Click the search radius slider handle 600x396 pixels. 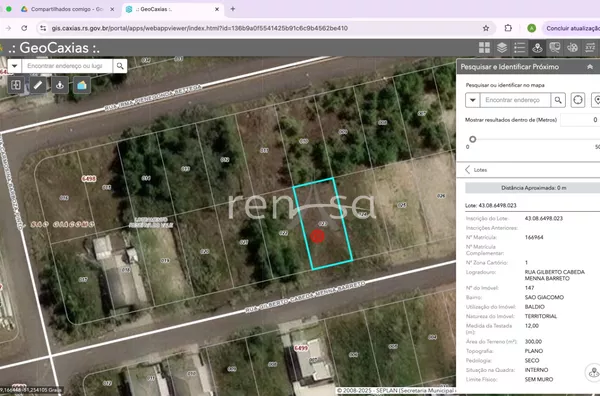[x=473, y=139]
